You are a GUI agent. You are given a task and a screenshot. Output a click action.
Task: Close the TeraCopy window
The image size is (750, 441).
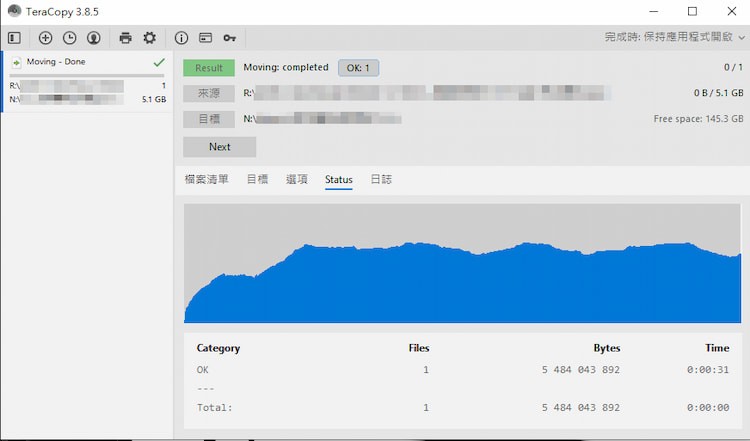[731, 11]
